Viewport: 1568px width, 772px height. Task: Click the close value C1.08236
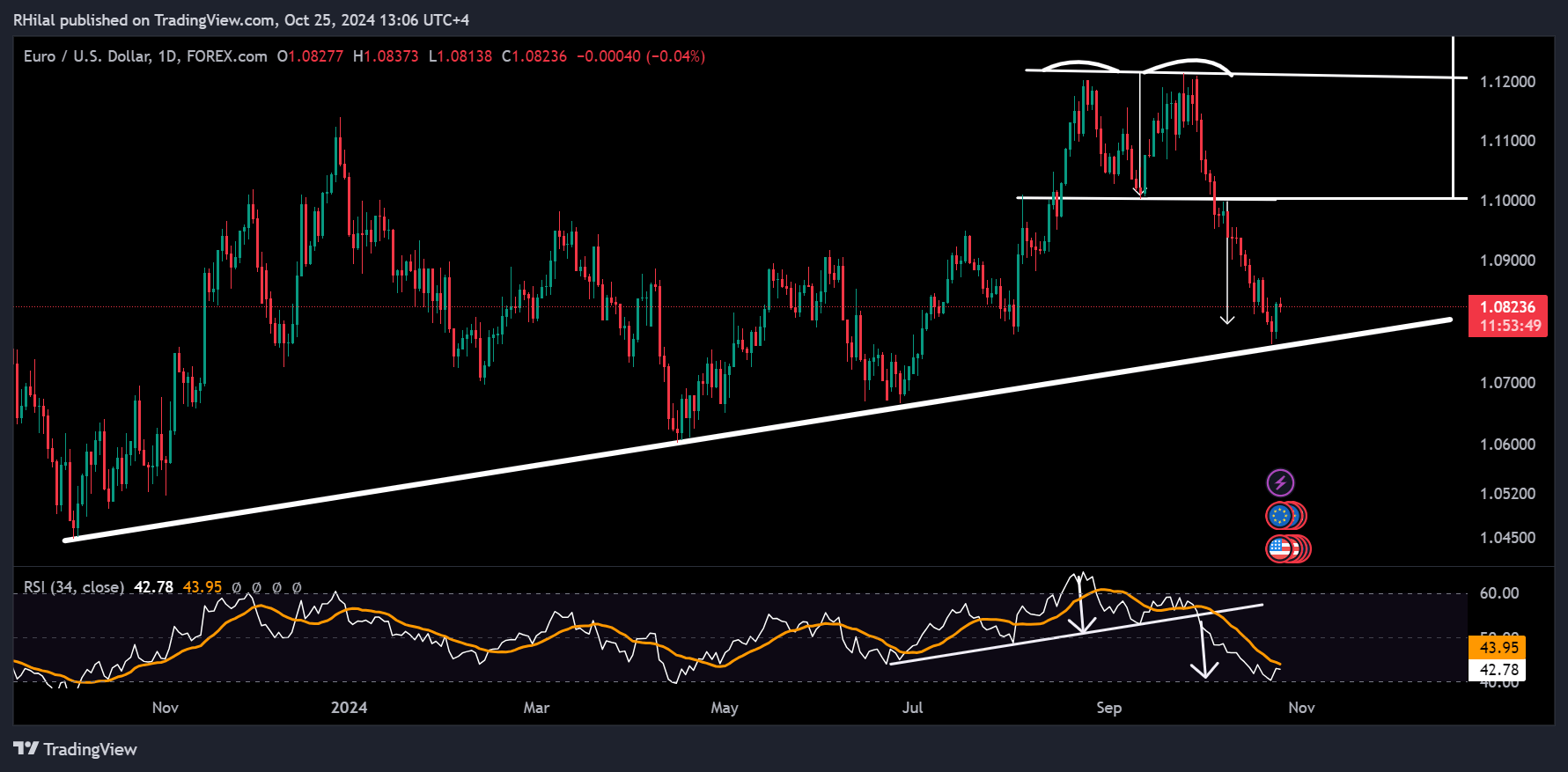[x=534, y=56]
